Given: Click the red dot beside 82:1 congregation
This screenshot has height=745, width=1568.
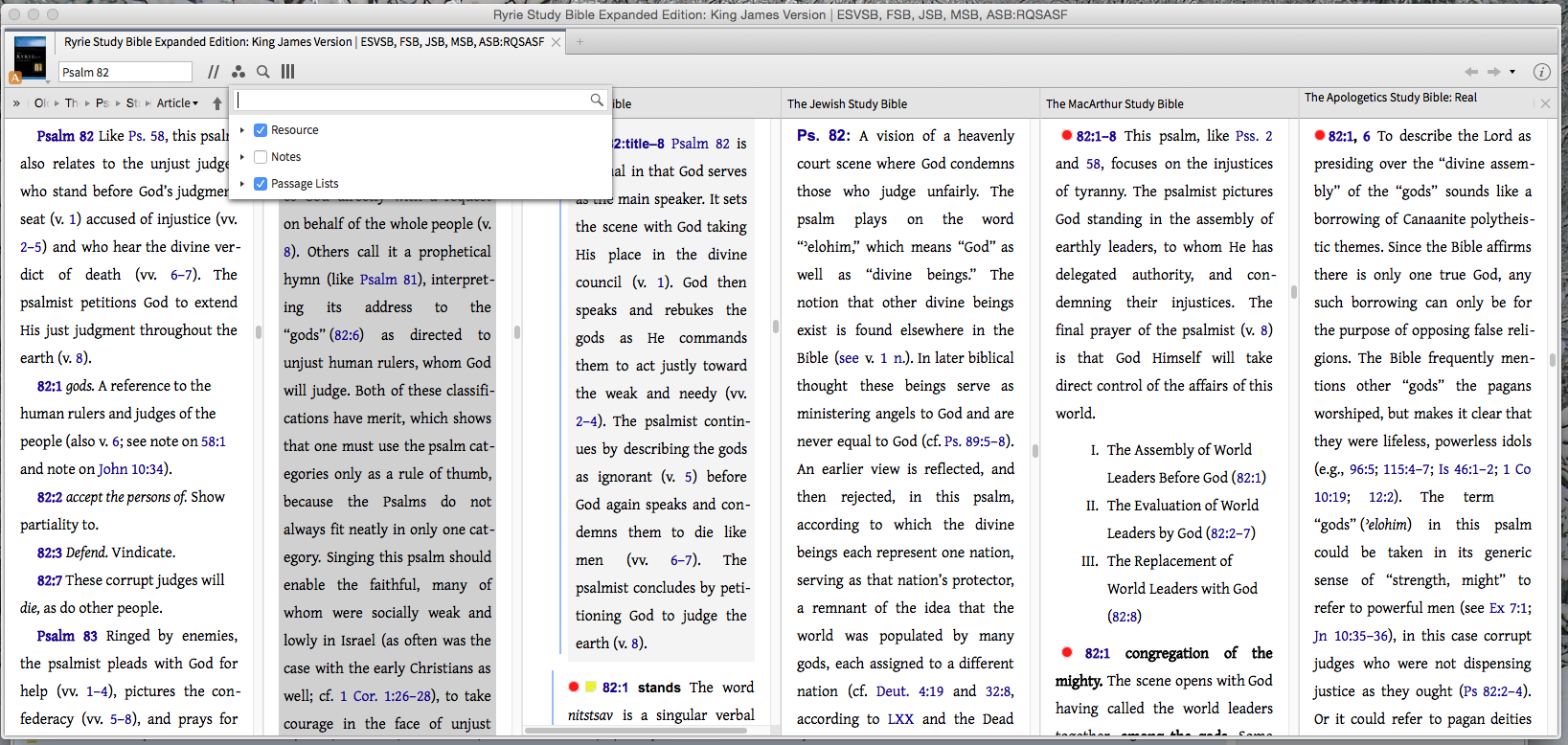Looking at the screenshot, I should click(x=1066, y=652).
